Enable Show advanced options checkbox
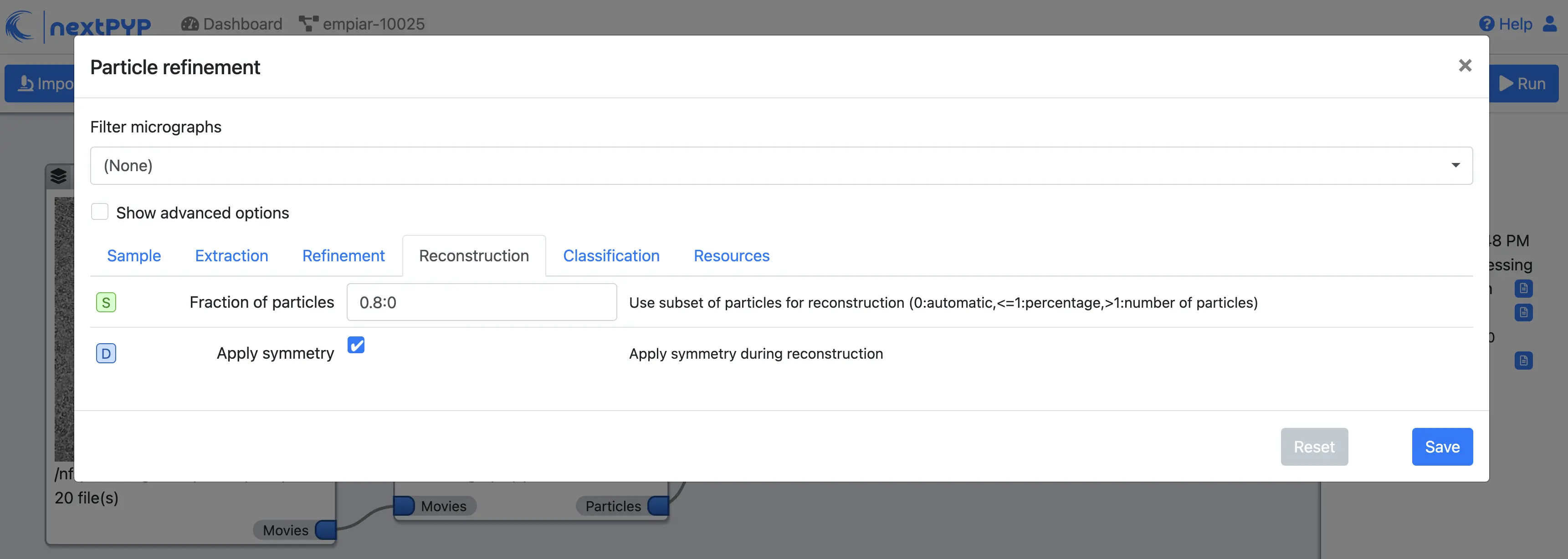This screenshot has height=559, width=1568. coord(100,212)
